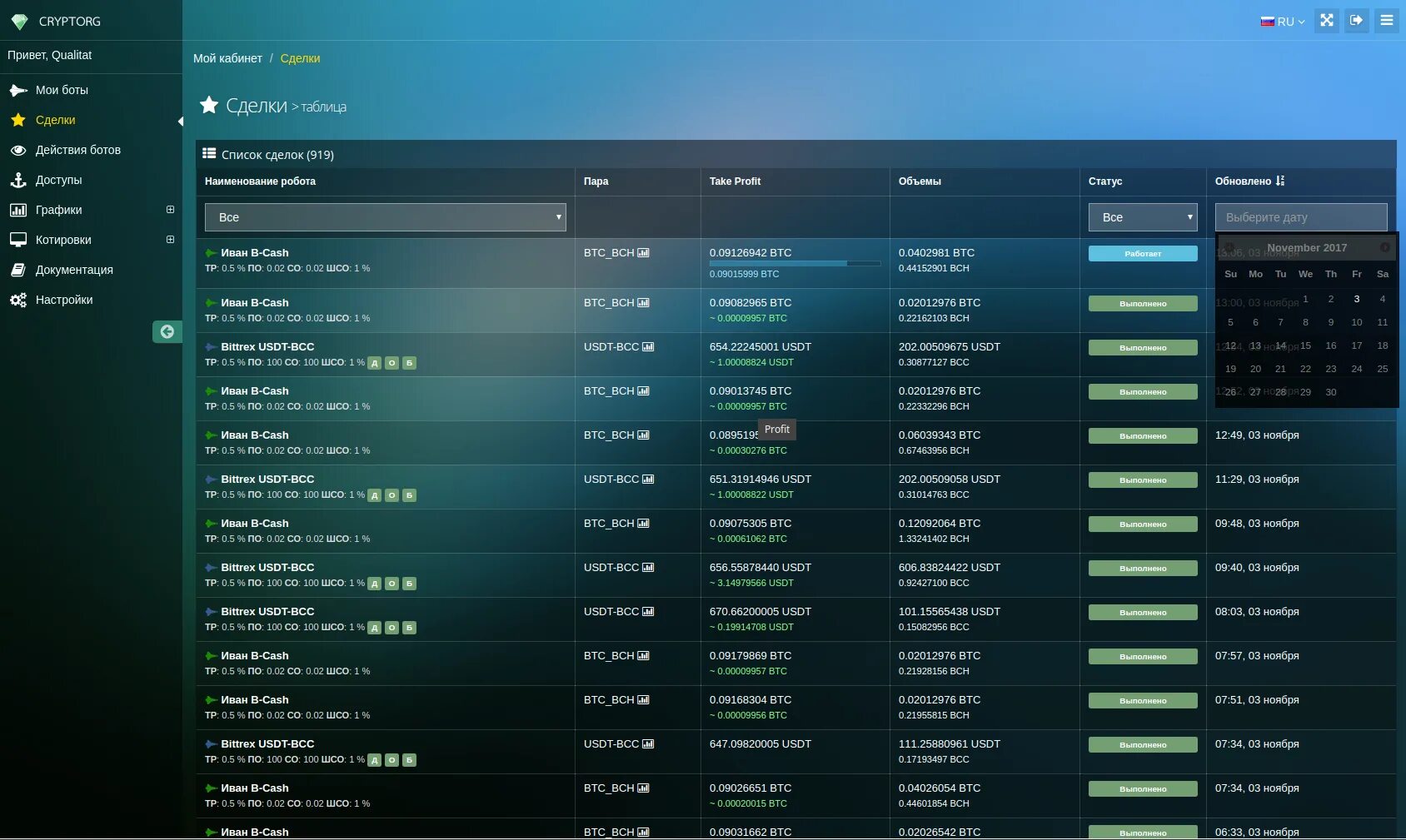The width and height of the screenshot is (1406, 840).
Task: Open Иван B-Cash deal 0.09013745 BTC
Action: (x=255, y=391)
